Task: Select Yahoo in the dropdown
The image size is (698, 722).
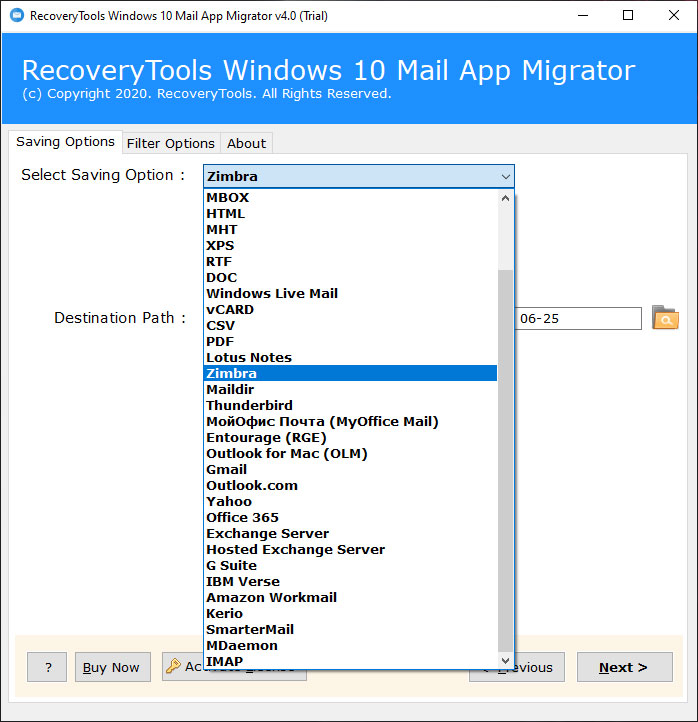Action: point(350,501)
